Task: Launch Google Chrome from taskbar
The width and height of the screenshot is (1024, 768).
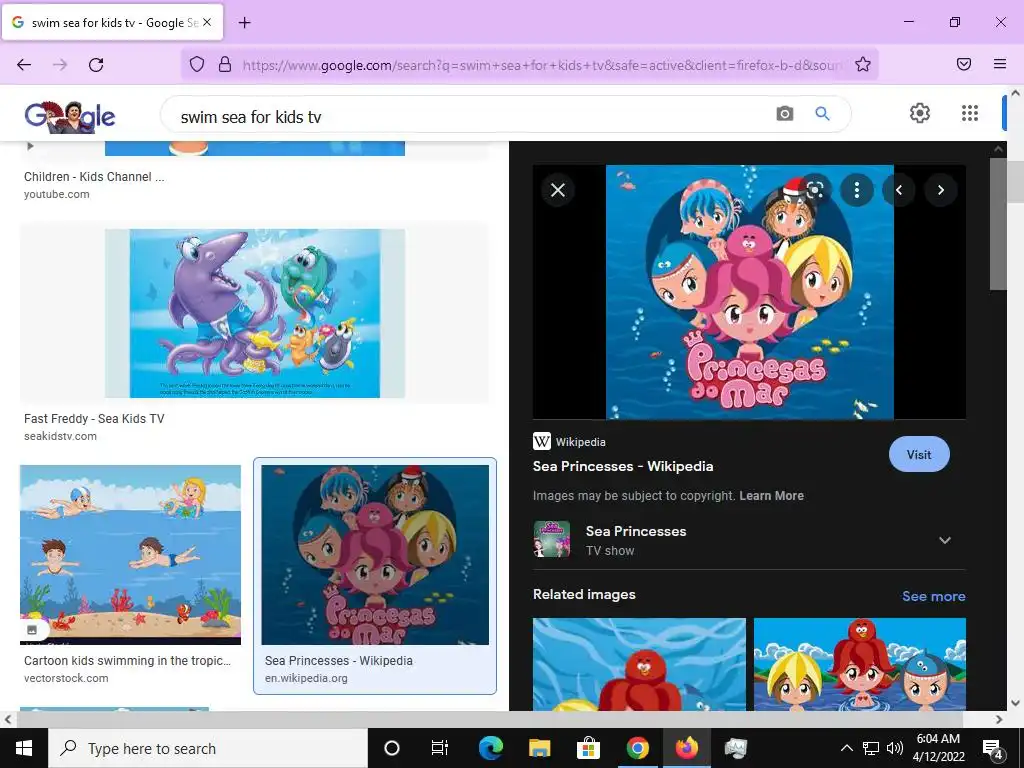Action: click(637, 748)
